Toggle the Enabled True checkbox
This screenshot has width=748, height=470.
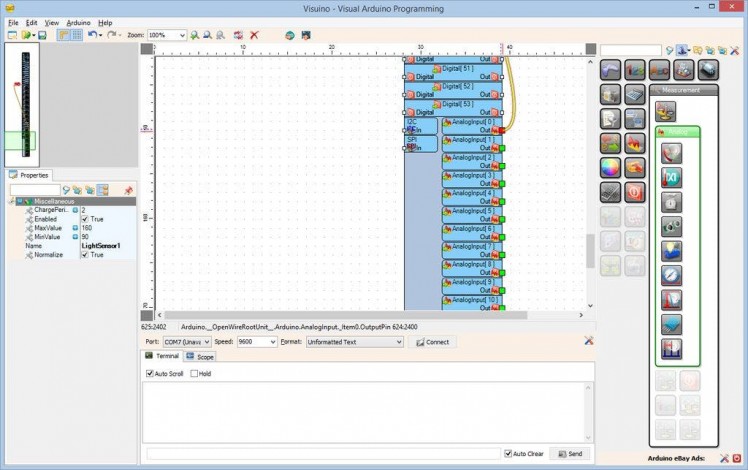coord(85,219)
